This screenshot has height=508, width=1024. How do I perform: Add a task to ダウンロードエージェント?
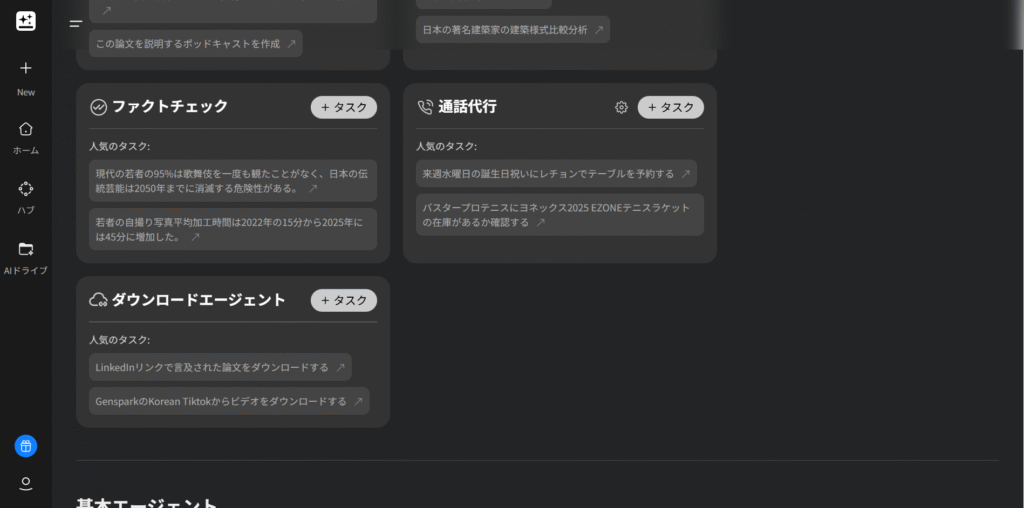(x=344, y=300)
